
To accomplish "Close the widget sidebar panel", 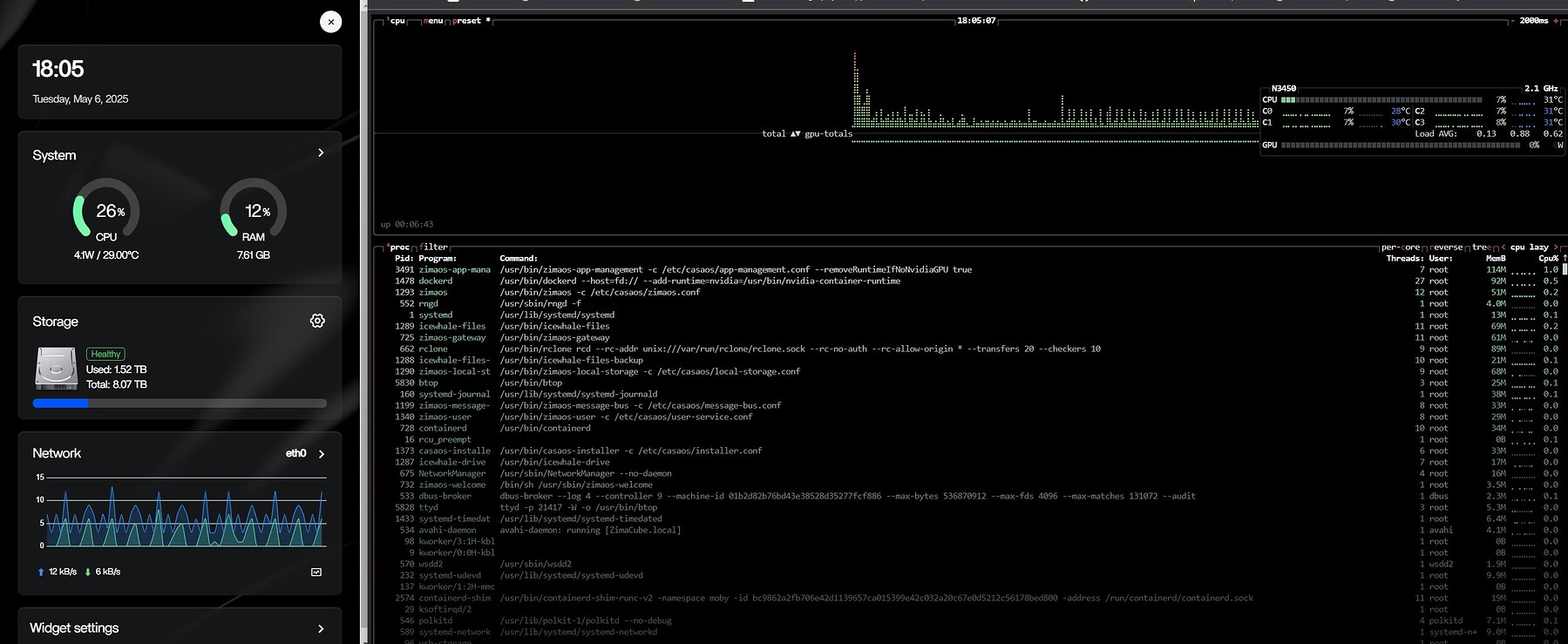I will click(x=330, y=22).
